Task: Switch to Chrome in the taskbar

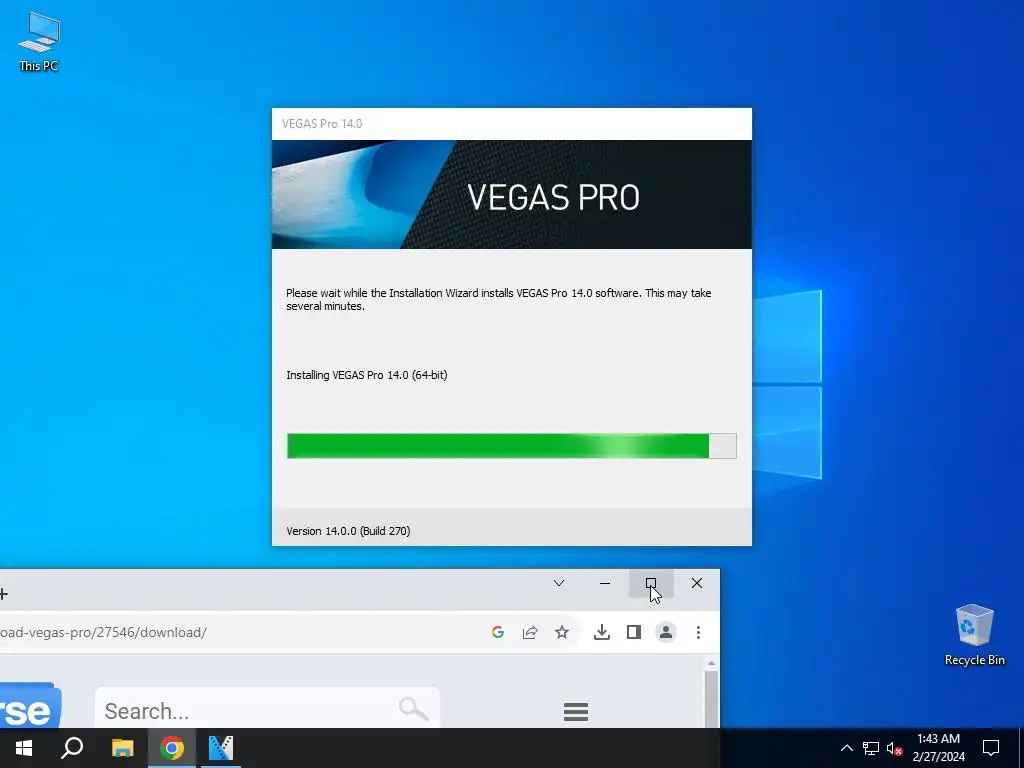Action: coord(172,748)
